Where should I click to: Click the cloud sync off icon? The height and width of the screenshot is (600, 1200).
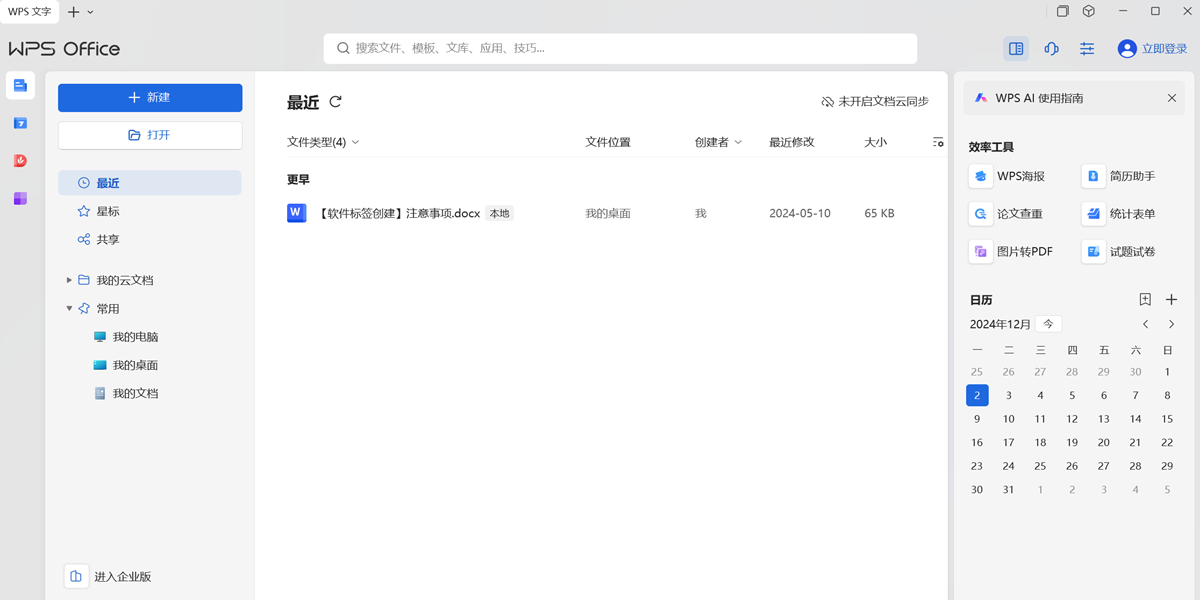click(827, 102)
